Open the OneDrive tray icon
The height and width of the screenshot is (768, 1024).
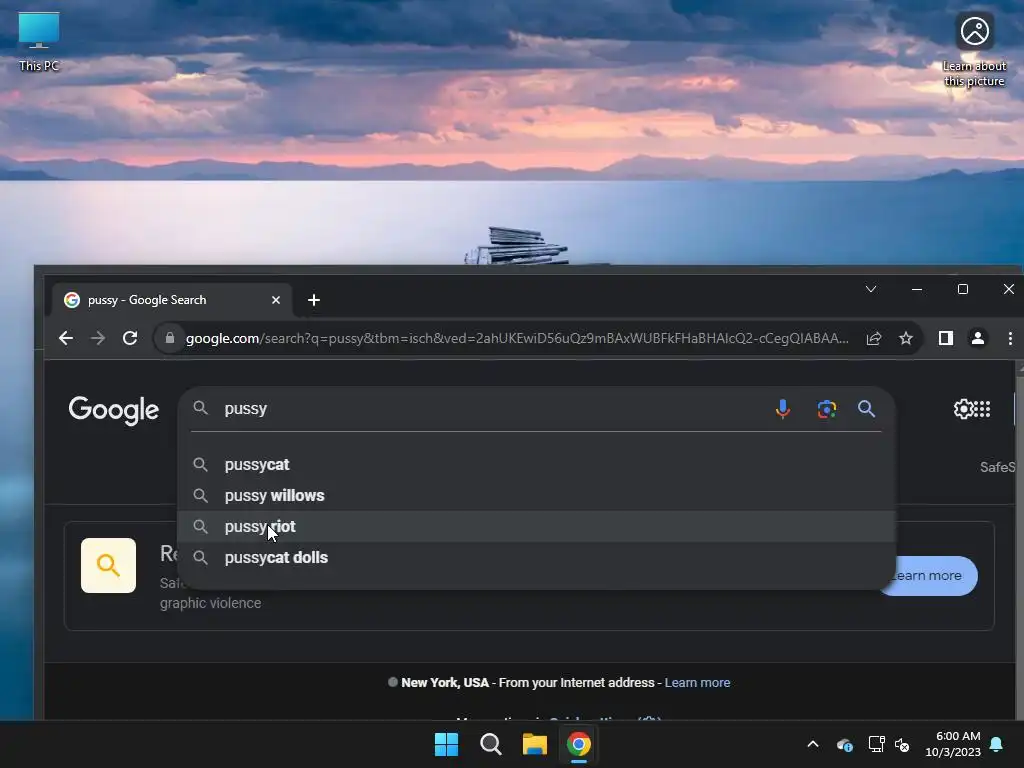844,744
